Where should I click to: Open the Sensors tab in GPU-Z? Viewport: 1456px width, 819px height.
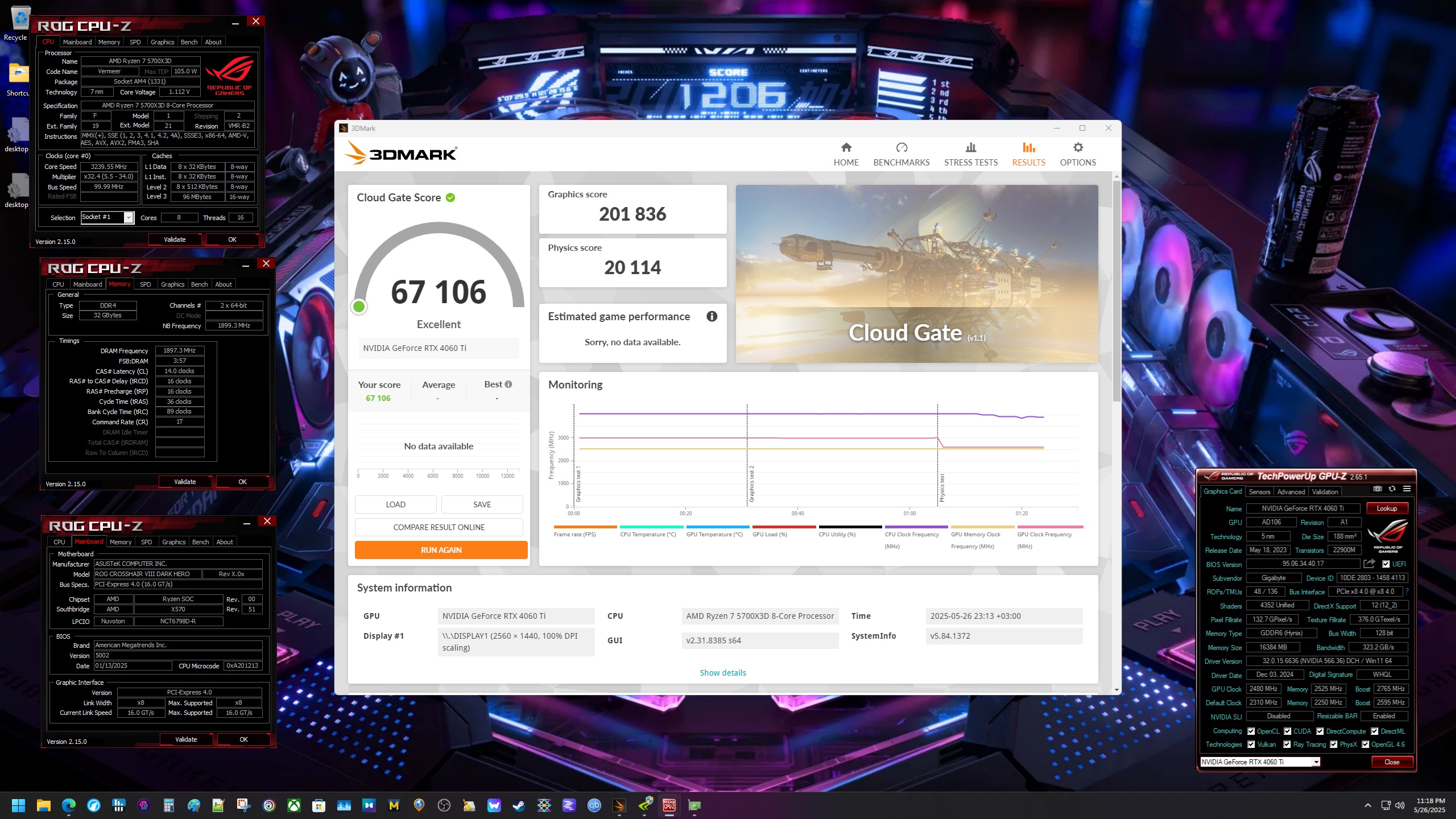pyautogui.click(x=1259, y=492)
